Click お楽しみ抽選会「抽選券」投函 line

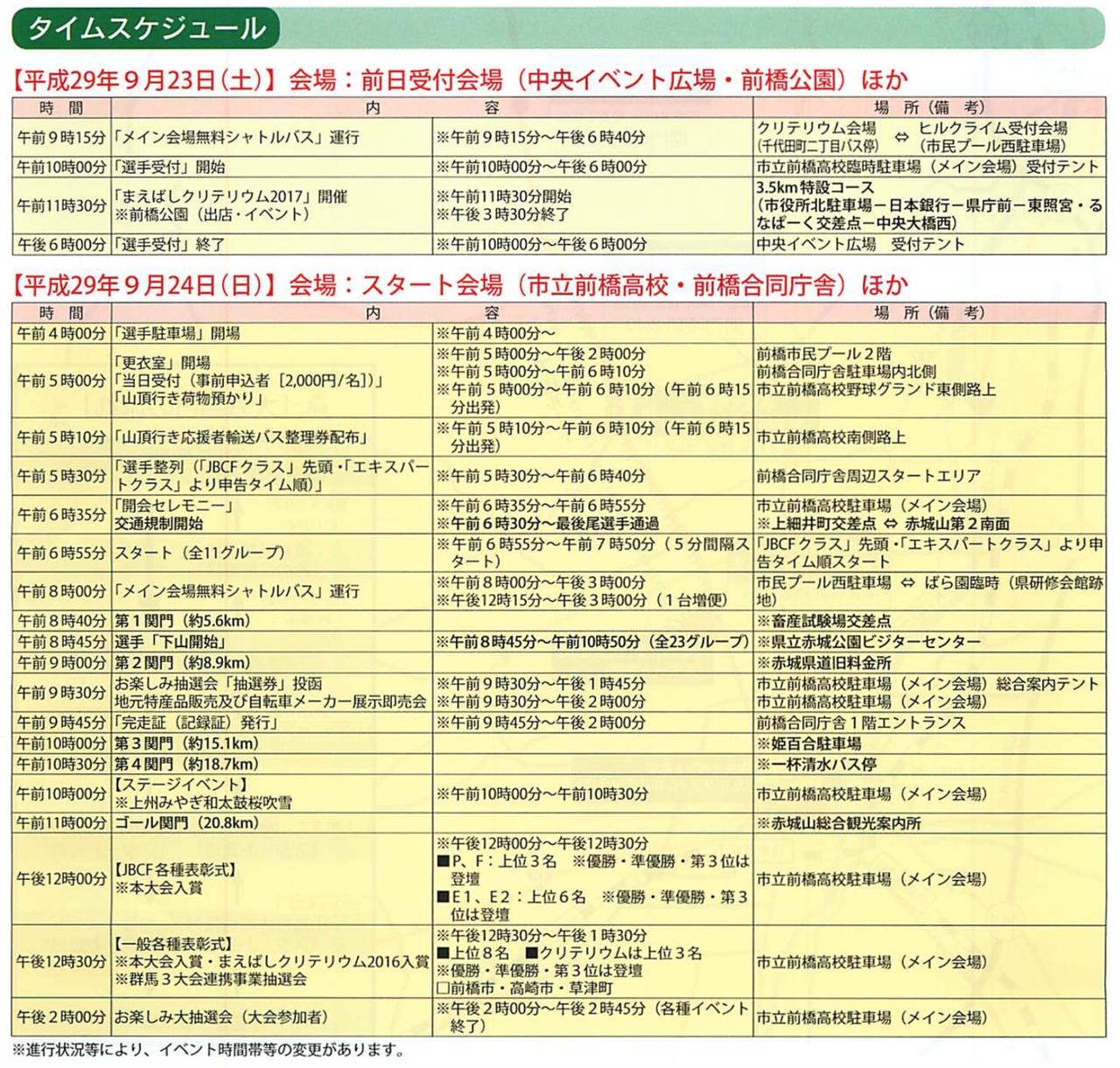pyautogui.click(x=219, y=684)
